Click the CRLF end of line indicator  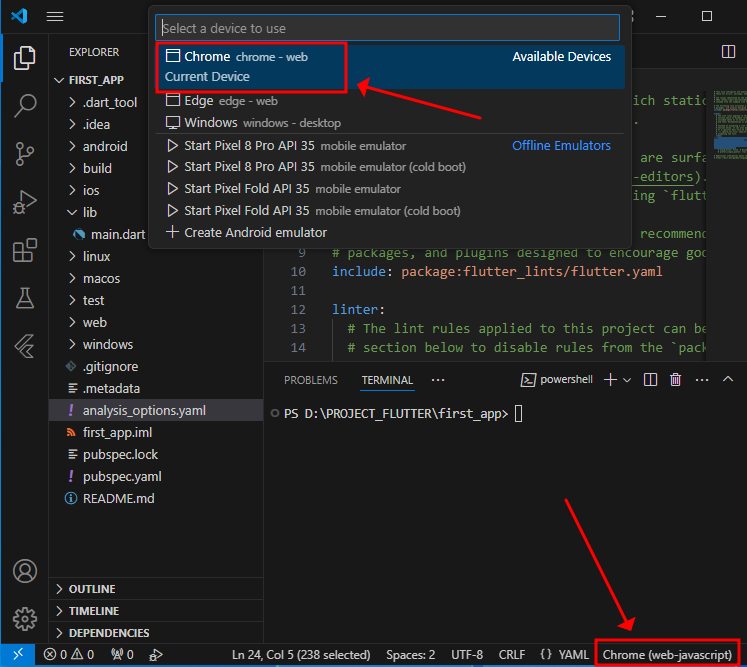(x=512, y=655)
